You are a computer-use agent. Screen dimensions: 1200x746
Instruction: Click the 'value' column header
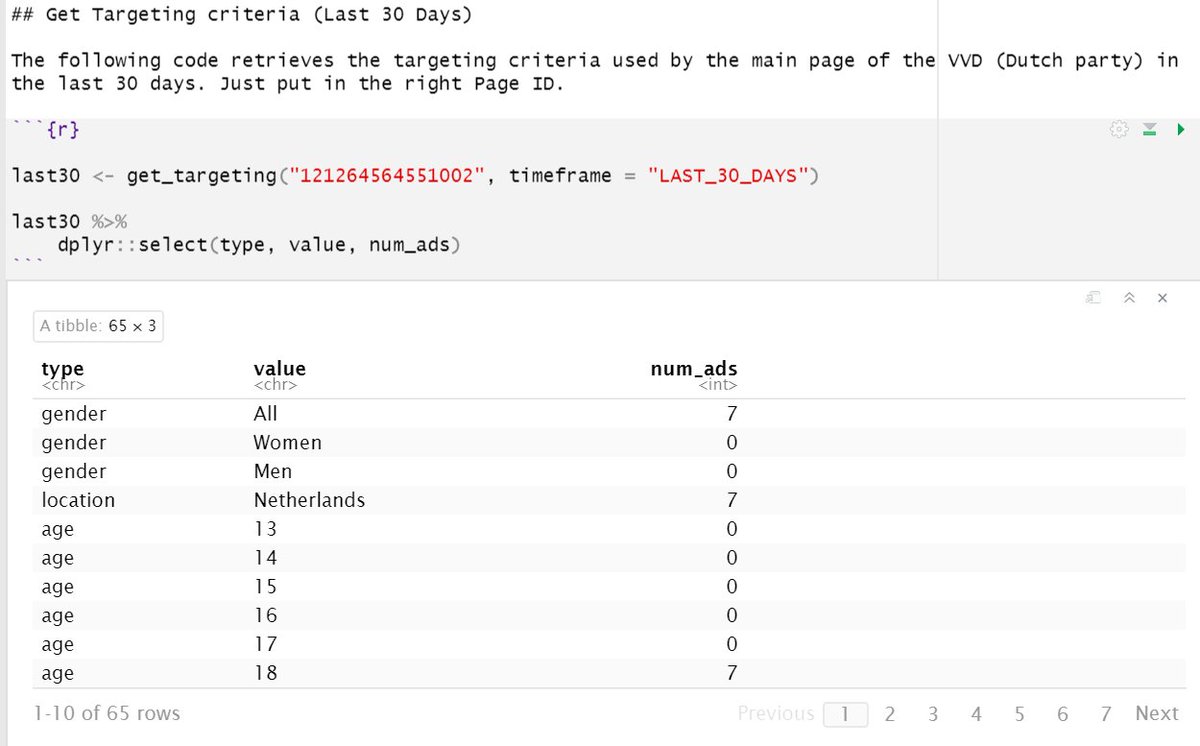[279, 369]
